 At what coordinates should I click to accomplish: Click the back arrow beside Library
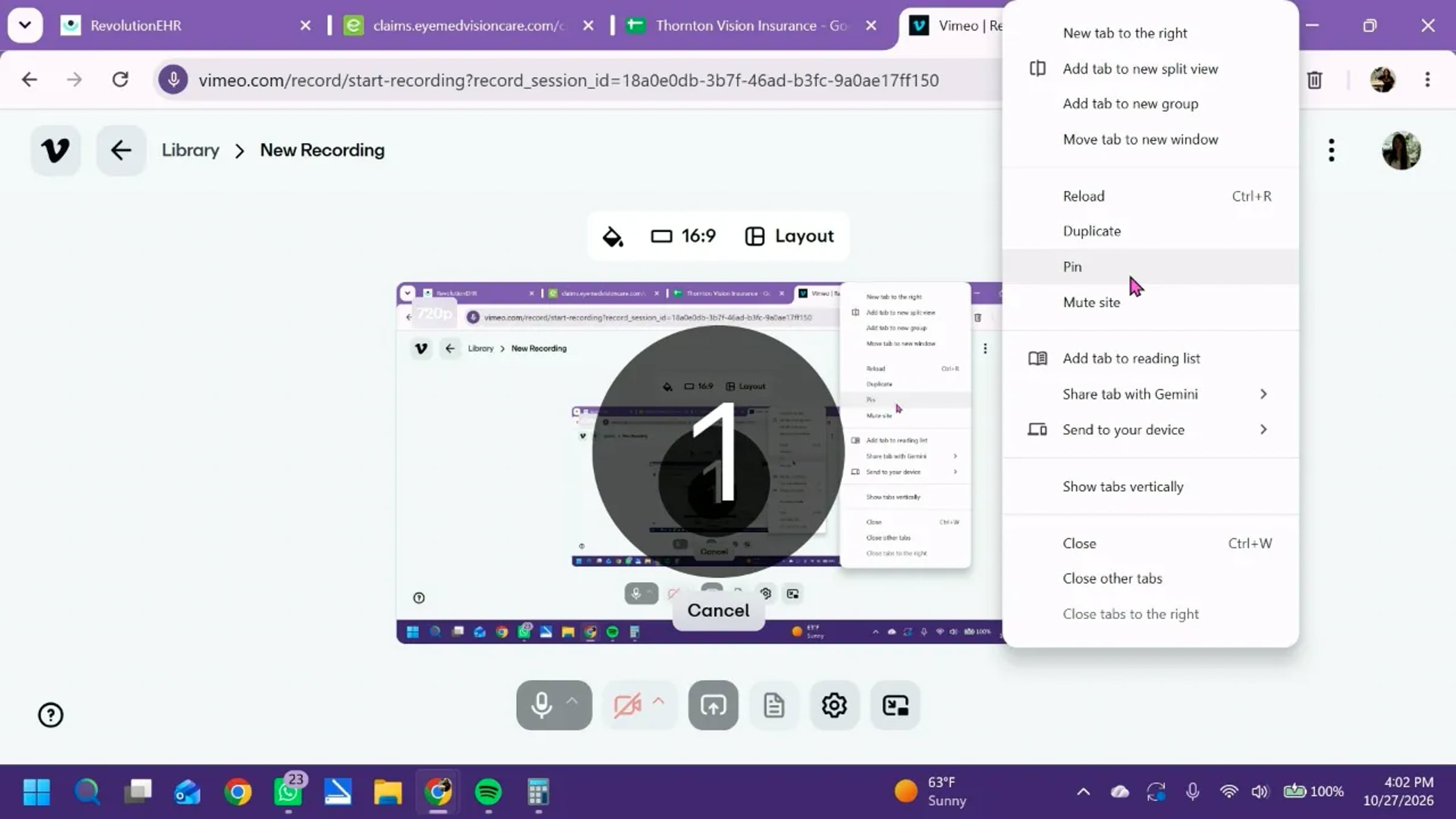(x=121, y=150)
